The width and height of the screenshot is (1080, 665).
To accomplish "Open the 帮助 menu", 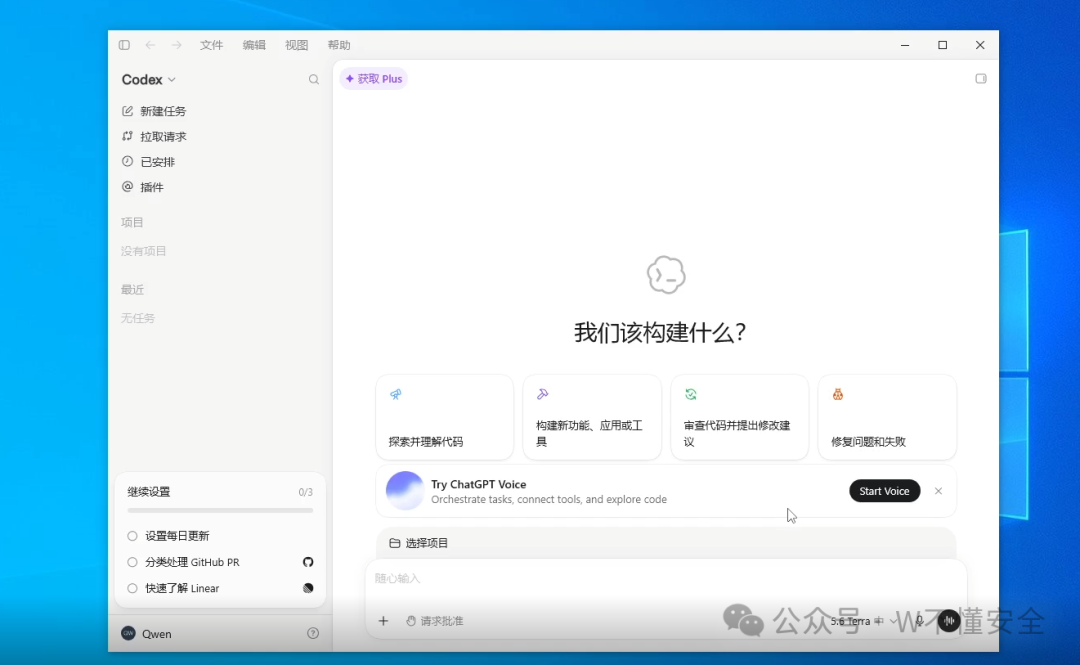I will click(339, 45).
